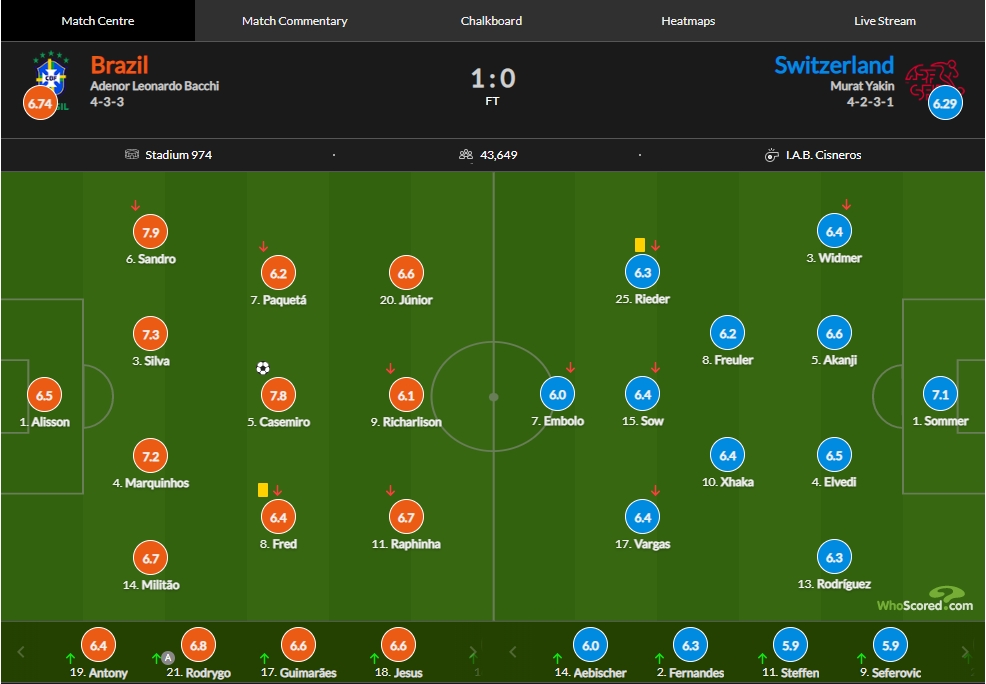Select Alisson's 6.5 rating circle
This screenshot has height=684, width=986.
click(x=44, y=395)
